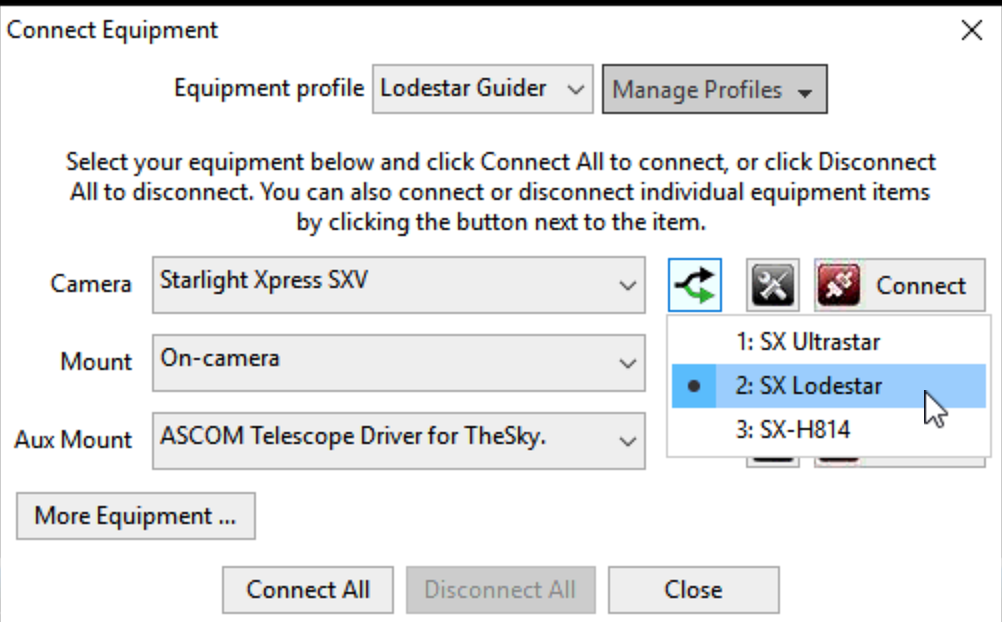This screenshot has width=1002, height=622.
Task: Click the Close button at the bottom
Action: tap(693, 589)
